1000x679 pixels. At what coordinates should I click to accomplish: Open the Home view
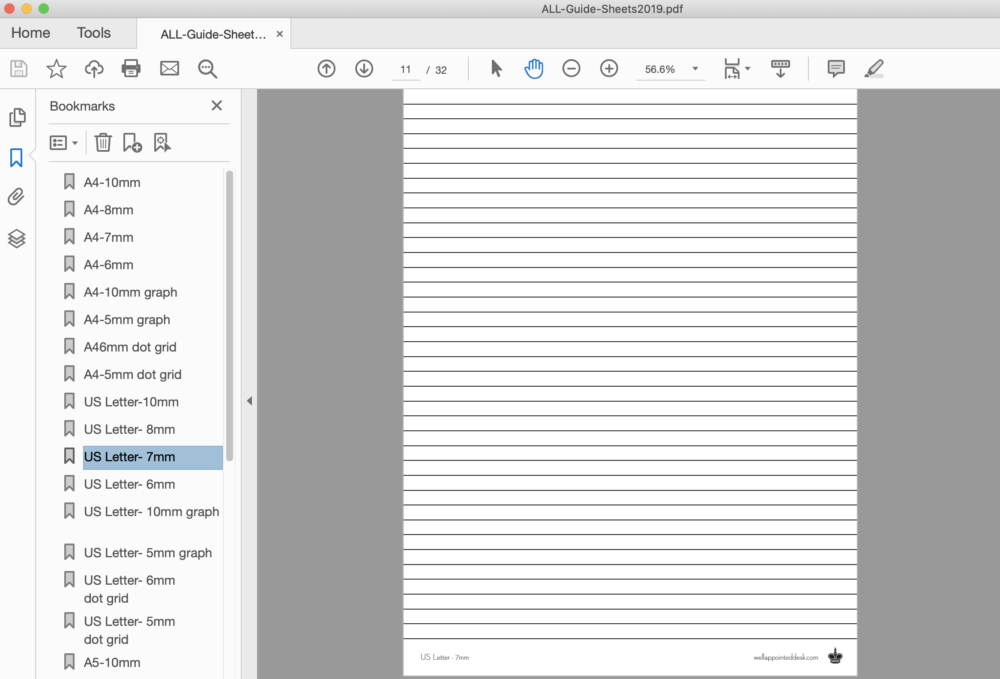(30, 32)
